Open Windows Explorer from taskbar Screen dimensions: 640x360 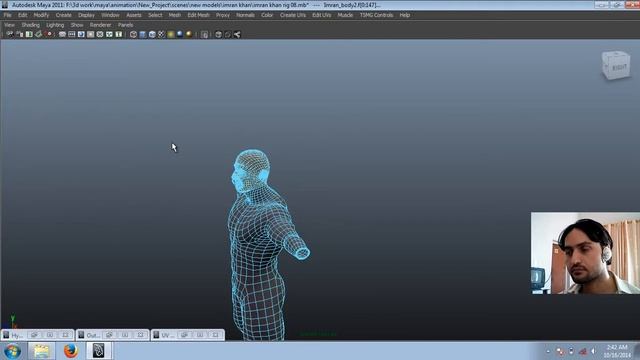[41, 351]
